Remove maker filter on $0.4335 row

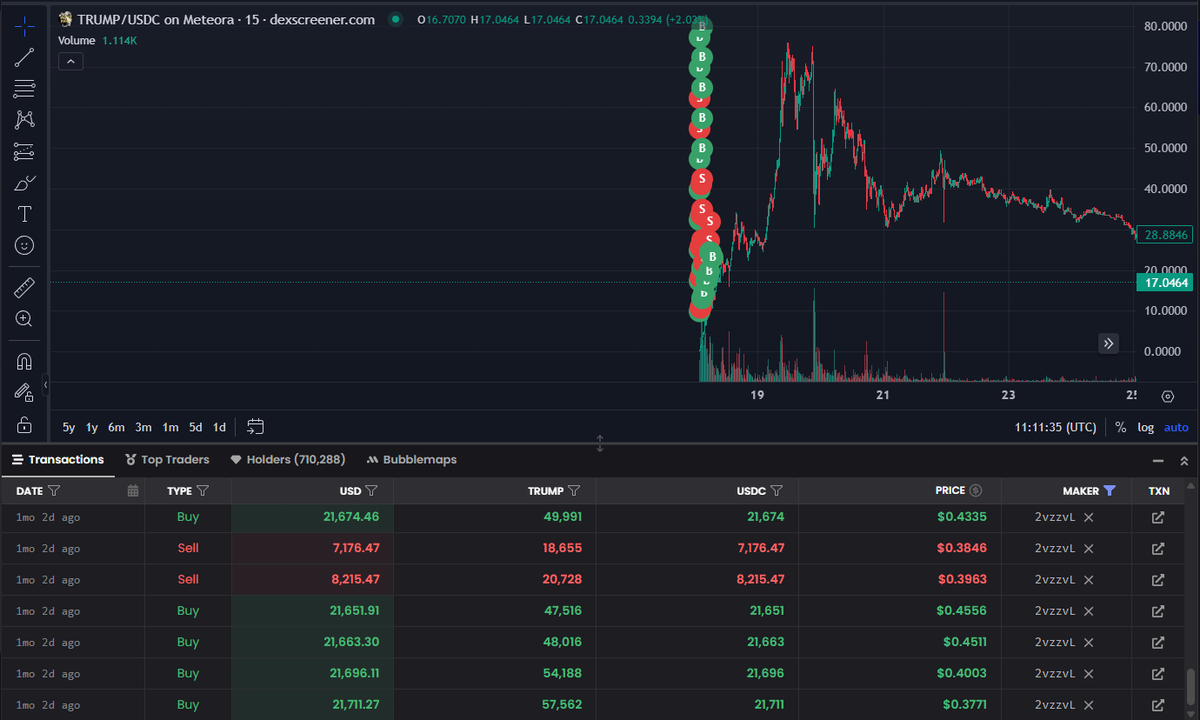coord(1089,517)
